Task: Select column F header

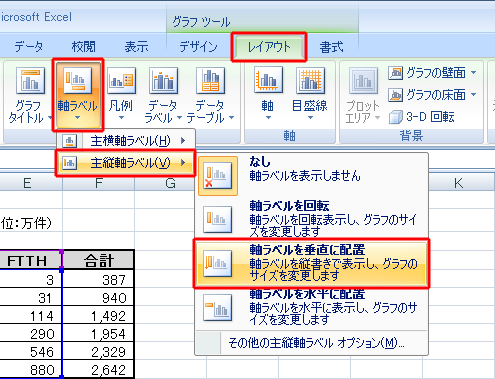Action: [99, 183]
